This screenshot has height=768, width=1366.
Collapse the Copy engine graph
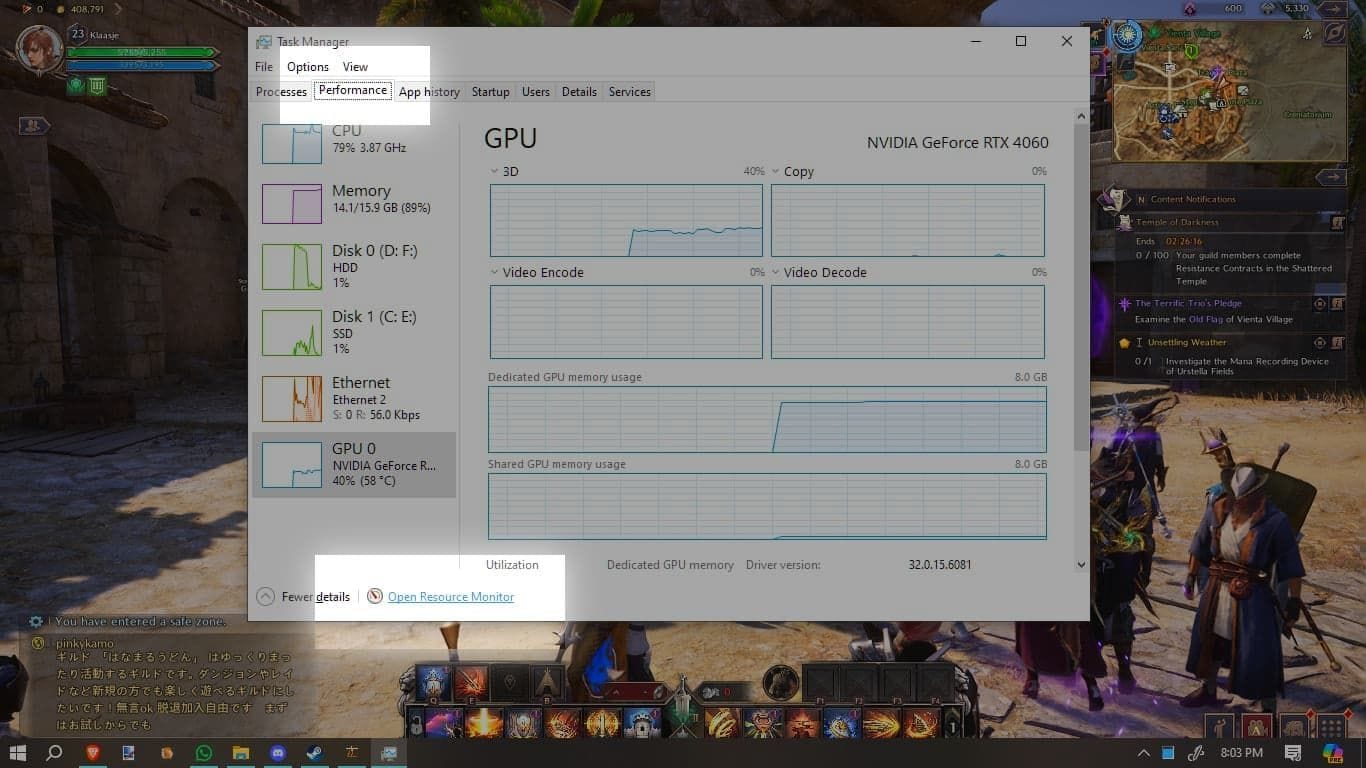click(775, 171)
